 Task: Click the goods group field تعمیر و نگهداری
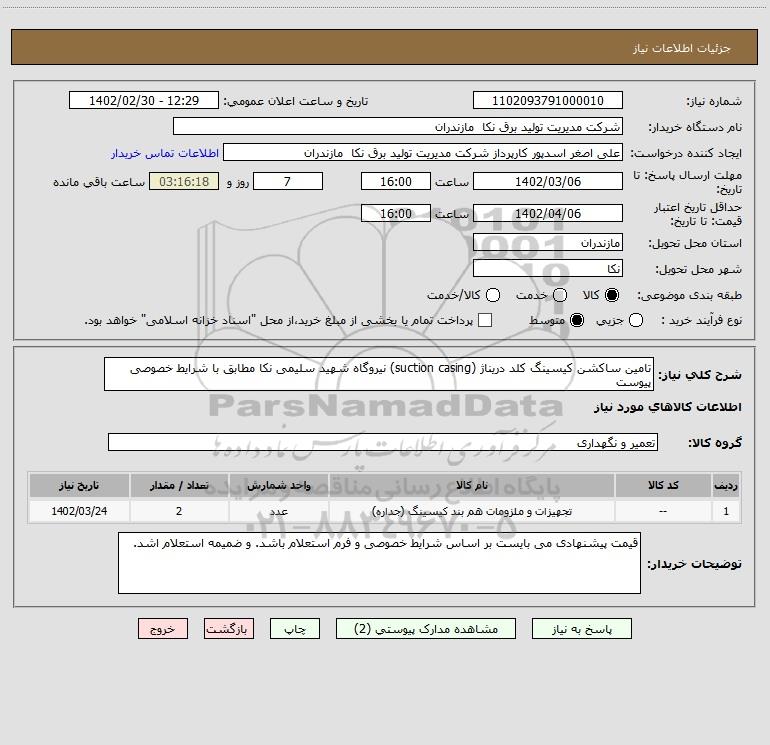[x=383, y=442]
